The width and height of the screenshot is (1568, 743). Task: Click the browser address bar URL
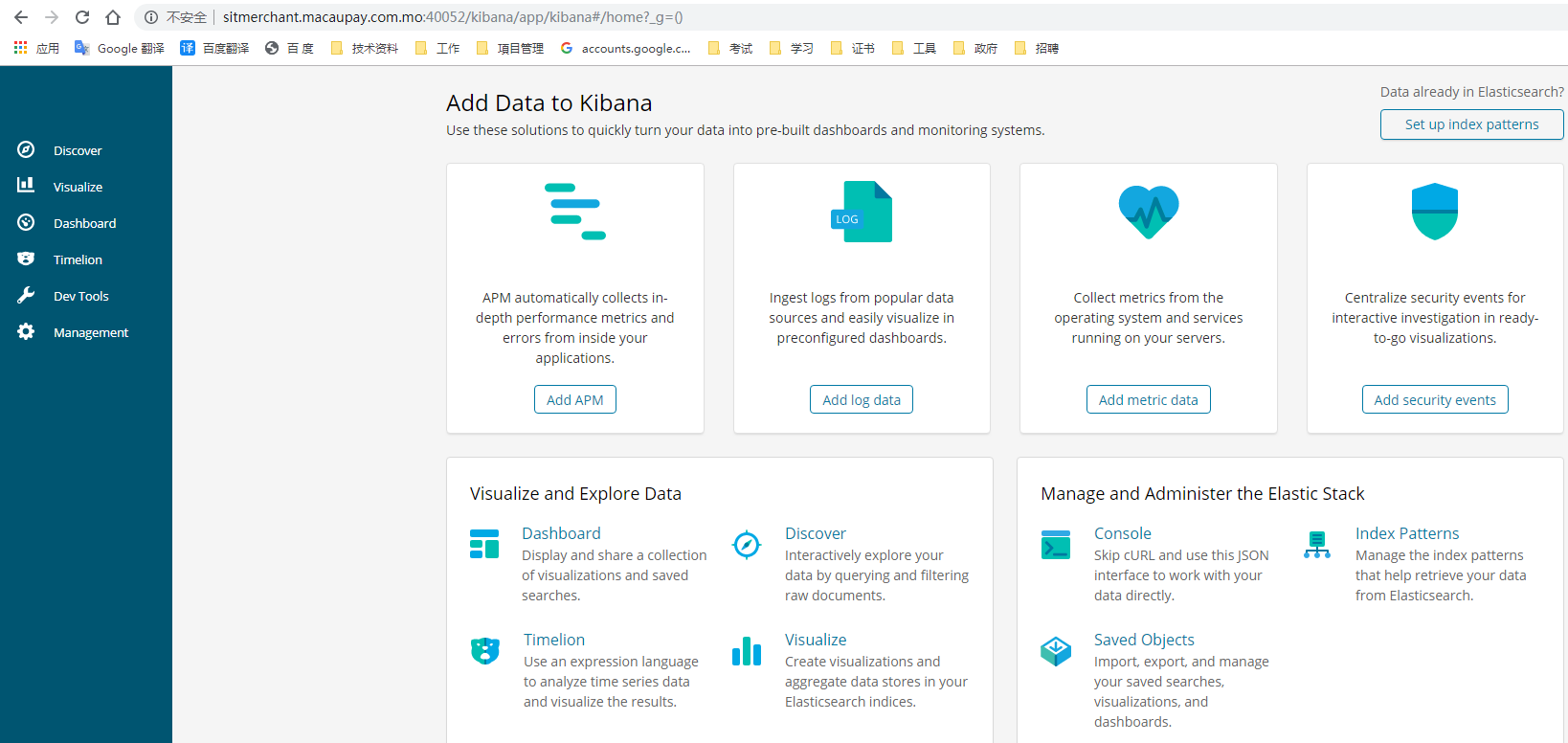pos(453,17)
